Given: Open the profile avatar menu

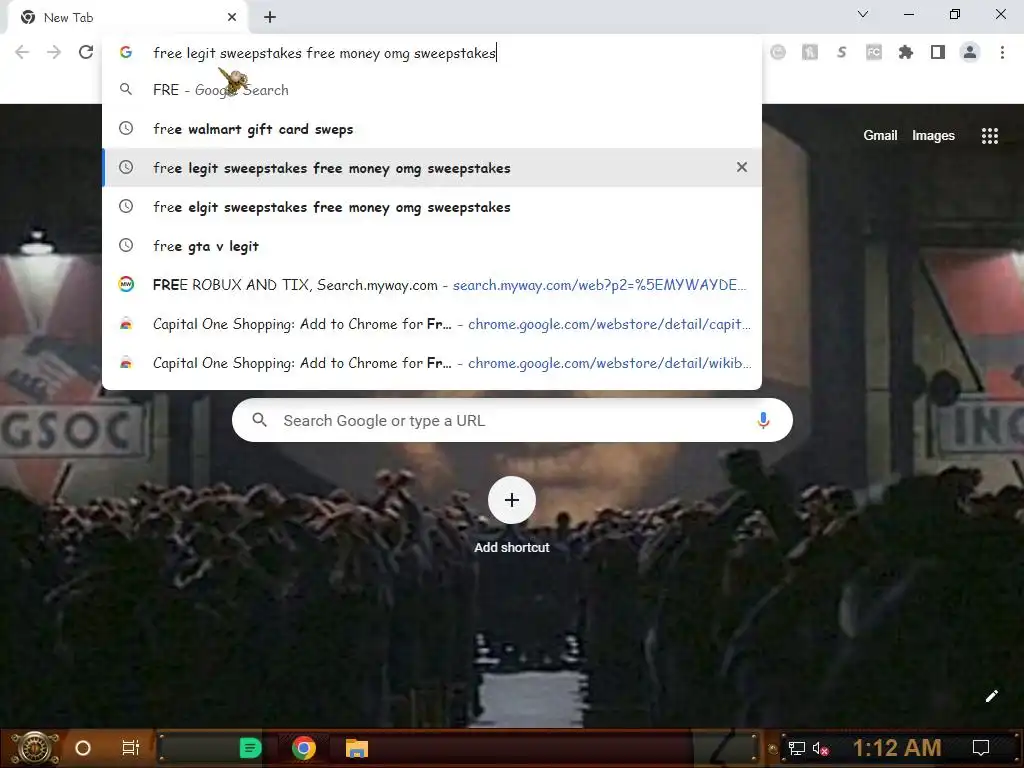Looking at the screenshot, I should (x=970, y=52).
